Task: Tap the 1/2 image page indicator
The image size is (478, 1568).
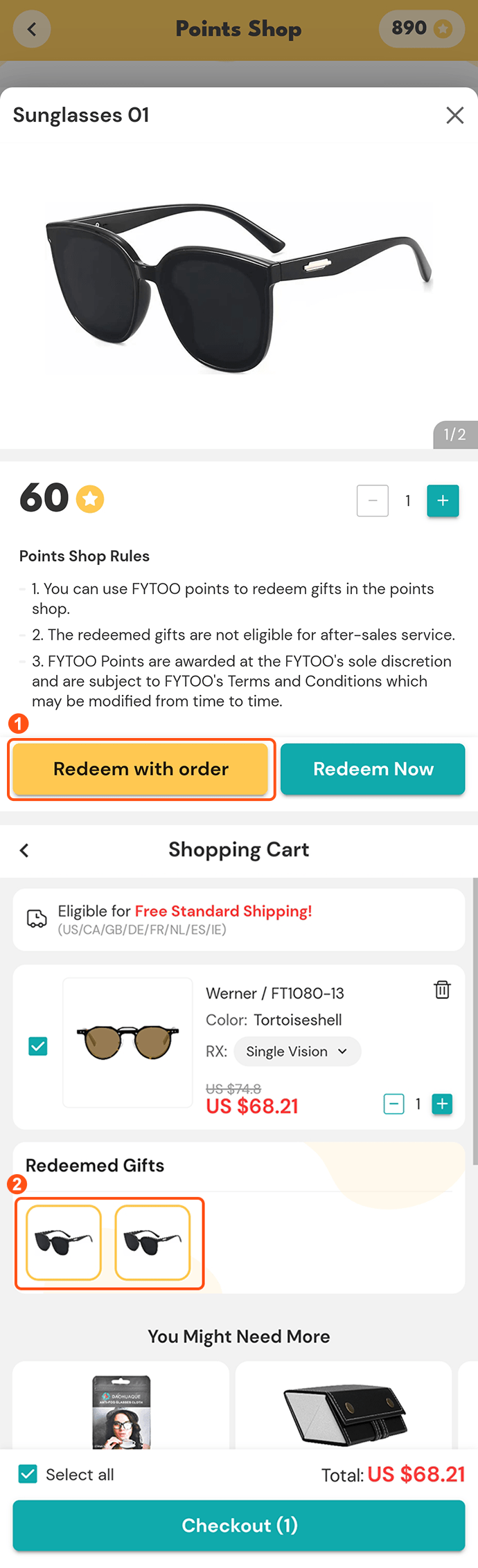Action: (455, 435)
